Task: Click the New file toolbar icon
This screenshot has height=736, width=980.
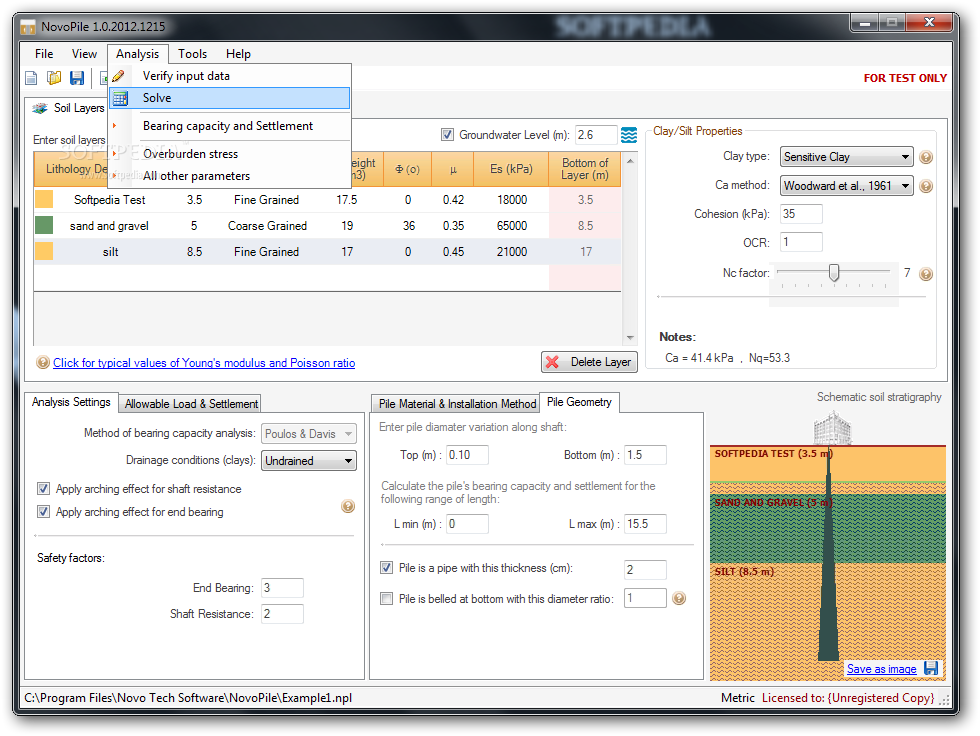Action: (x=31, y=77)
